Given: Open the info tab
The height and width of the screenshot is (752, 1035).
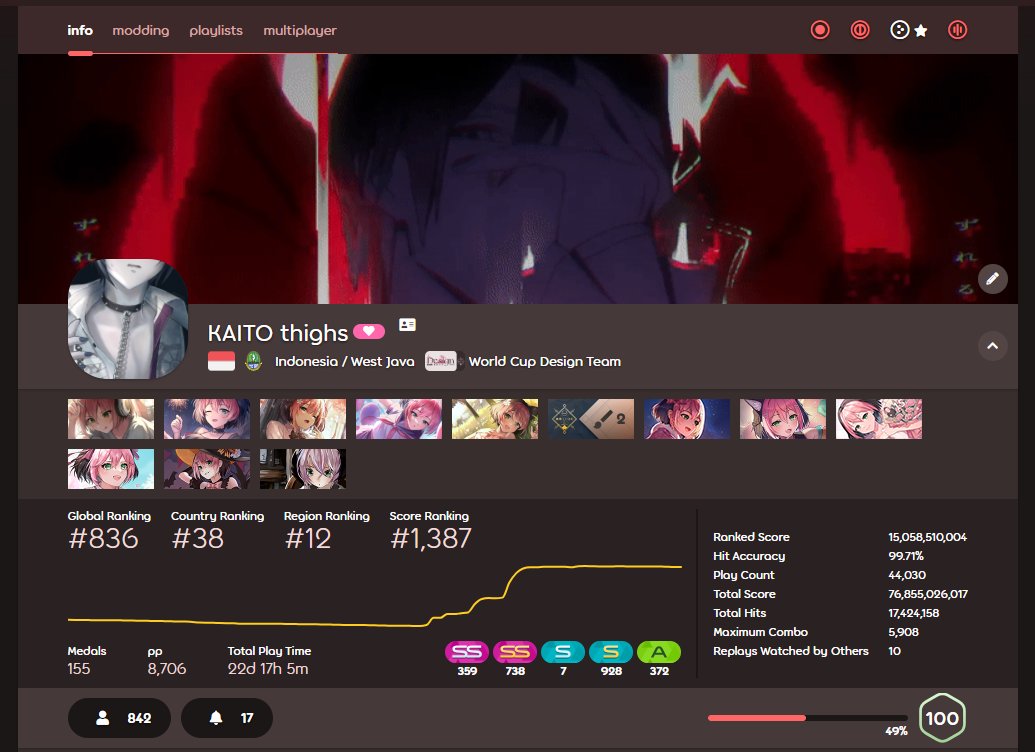Looking at the screenshot, I should [x=80, y=30].
